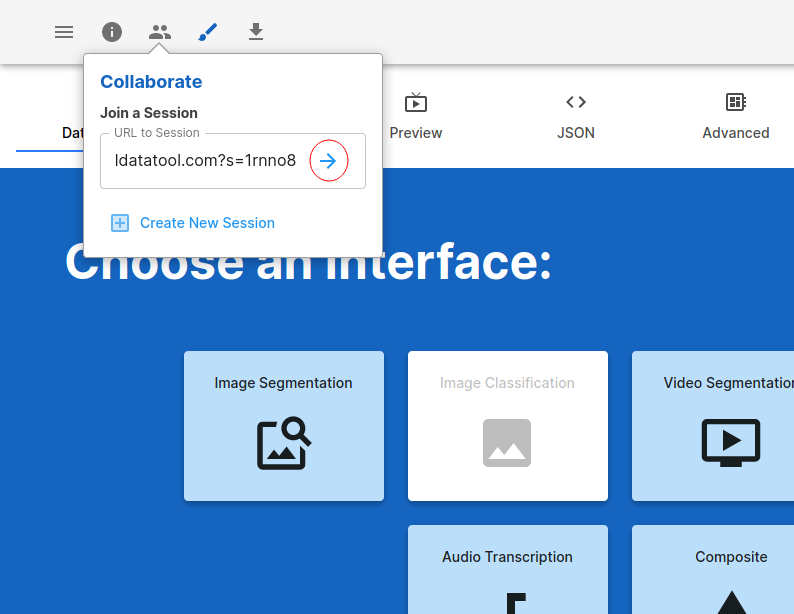794x614 pixels.
Task: Click the arrow to join session
Action: pos(328,161)
